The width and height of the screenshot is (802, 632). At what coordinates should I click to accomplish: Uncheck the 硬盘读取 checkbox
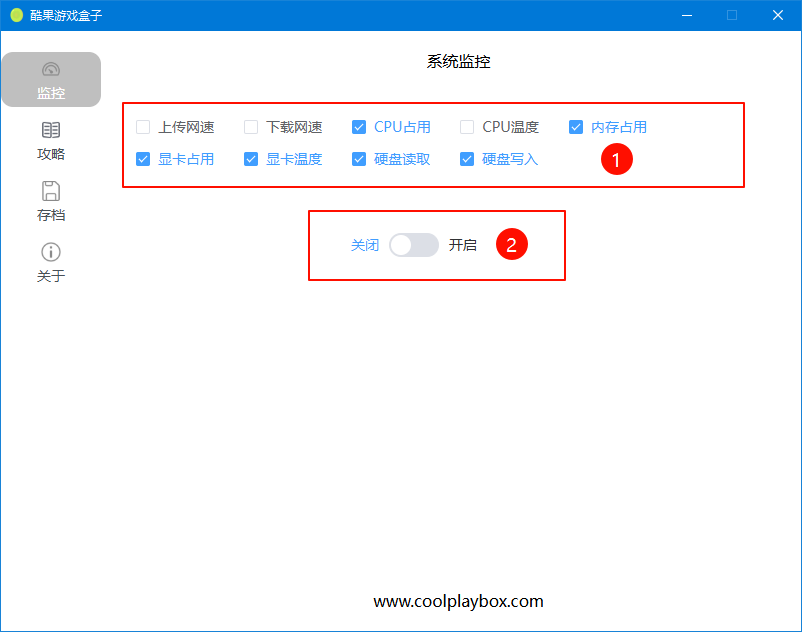coord(359,159)
